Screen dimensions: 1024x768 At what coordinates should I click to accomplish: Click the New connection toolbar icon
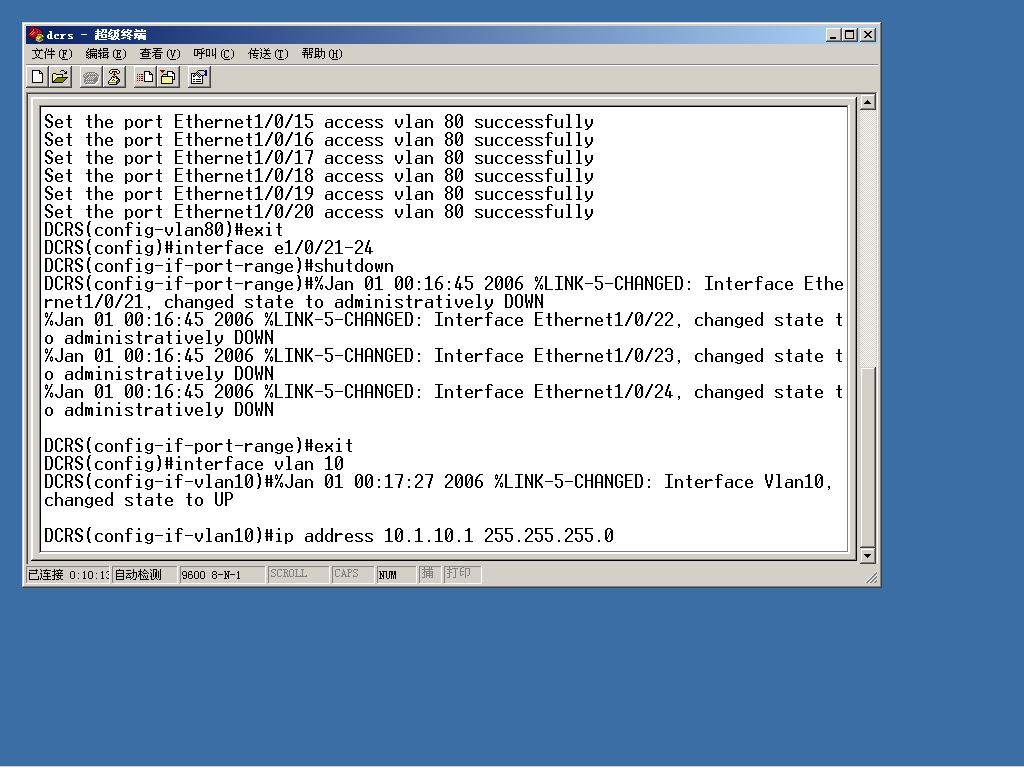click(38, 78)
